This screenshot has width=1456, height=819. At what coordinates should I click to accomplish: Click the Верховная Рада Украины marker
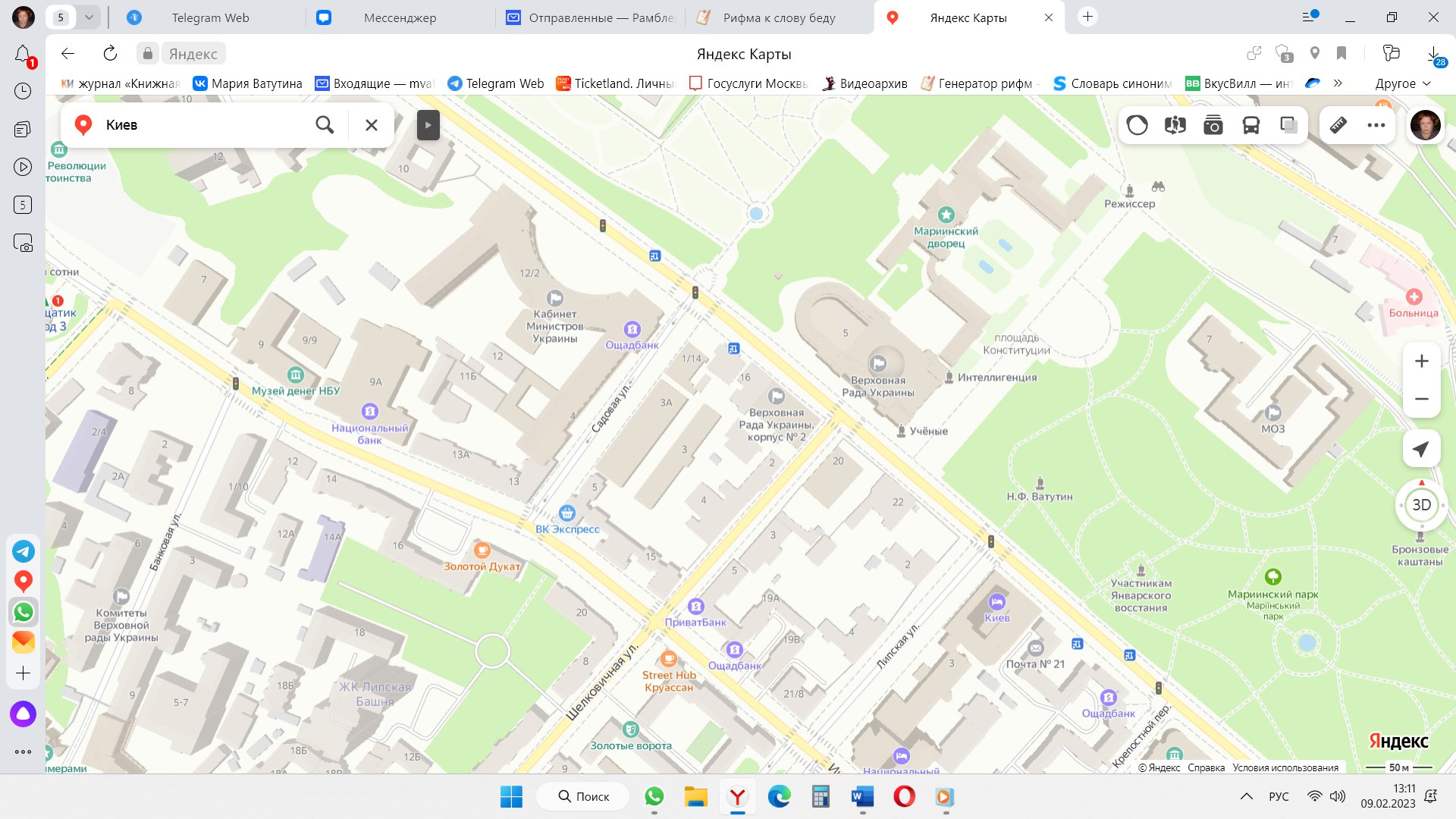878,364
